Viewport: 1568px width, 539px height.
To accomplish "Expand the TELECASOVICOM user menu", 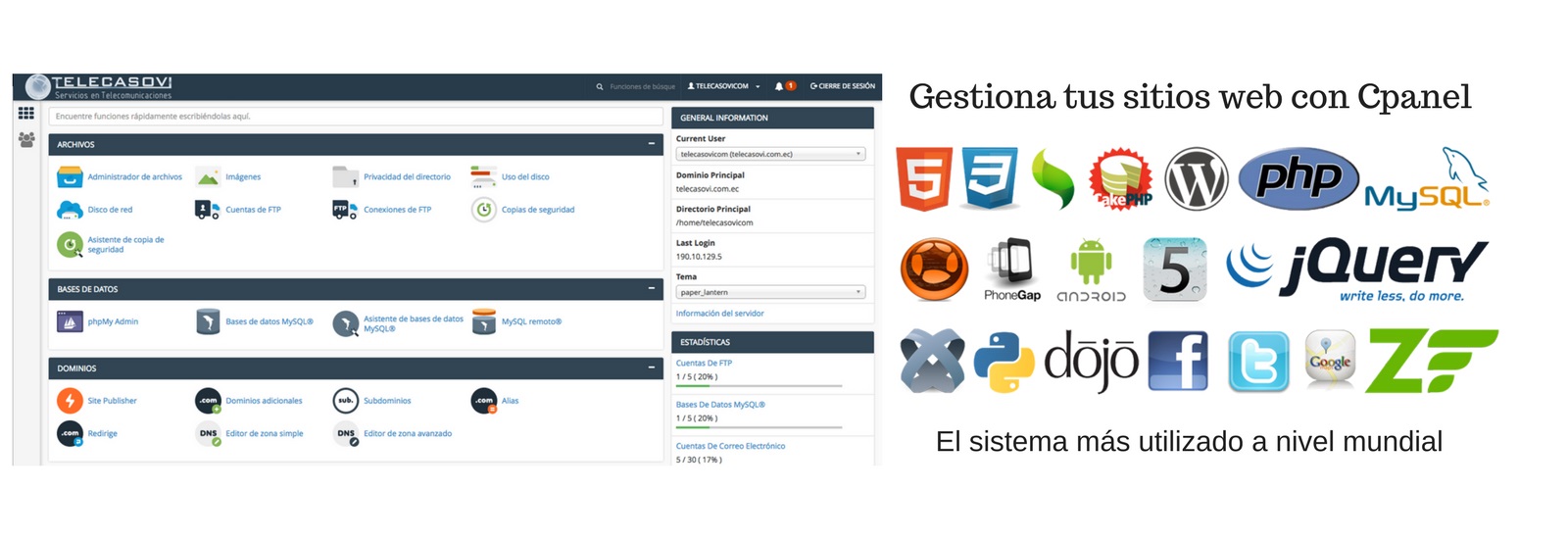I will point(724,86).
